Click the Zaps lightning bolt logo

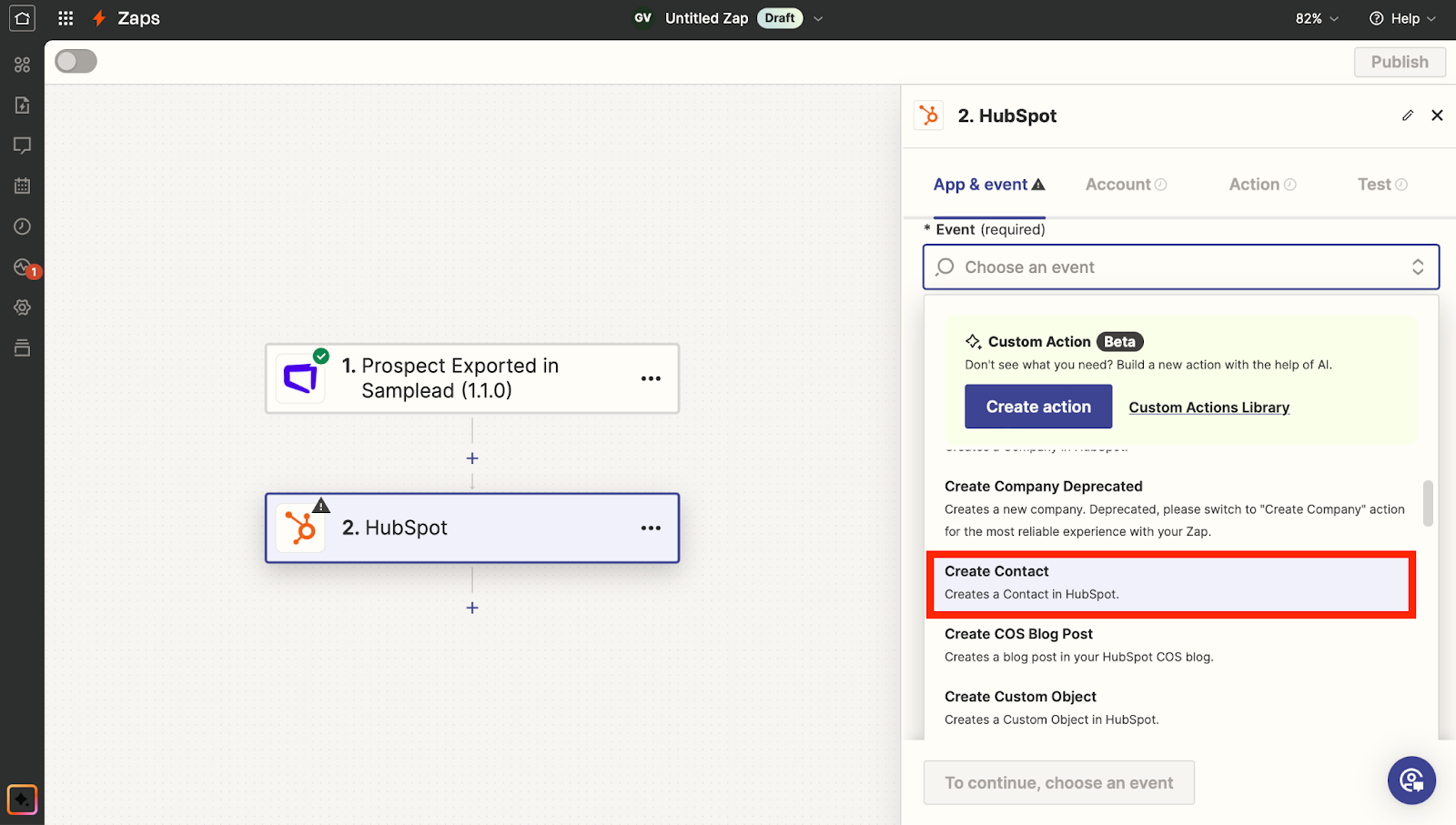tap(99, 18)
